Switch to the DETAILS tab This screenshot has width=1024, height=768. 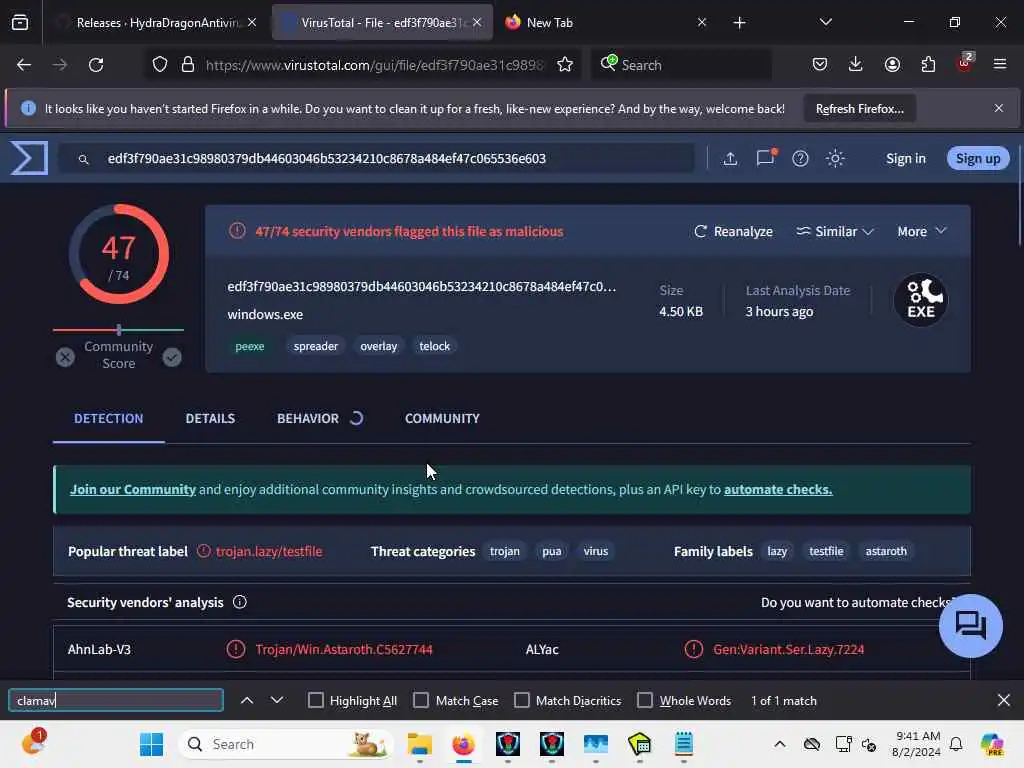[210, 419]
